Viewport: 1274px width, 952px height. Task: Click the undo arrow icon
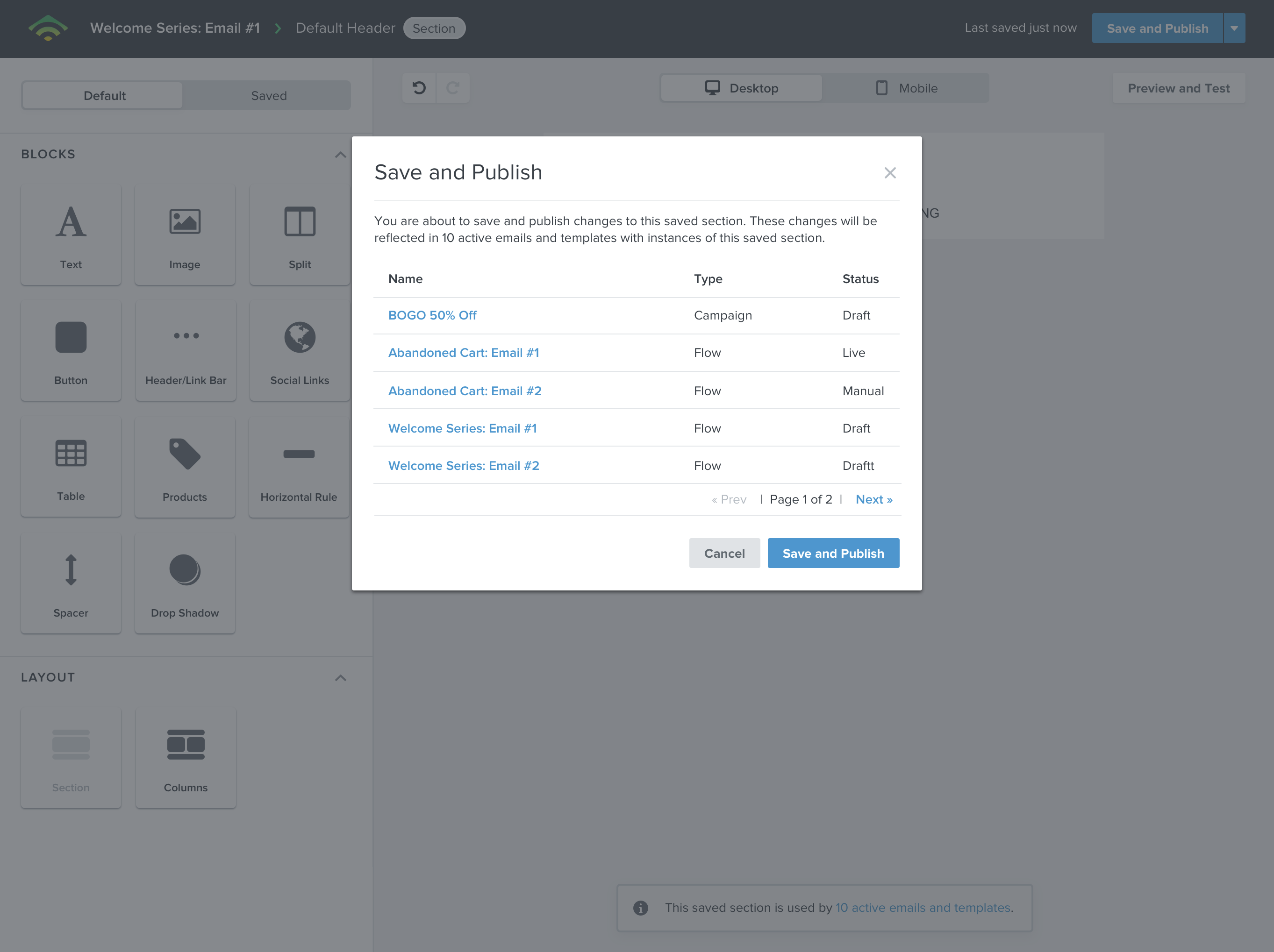(419, 88)
